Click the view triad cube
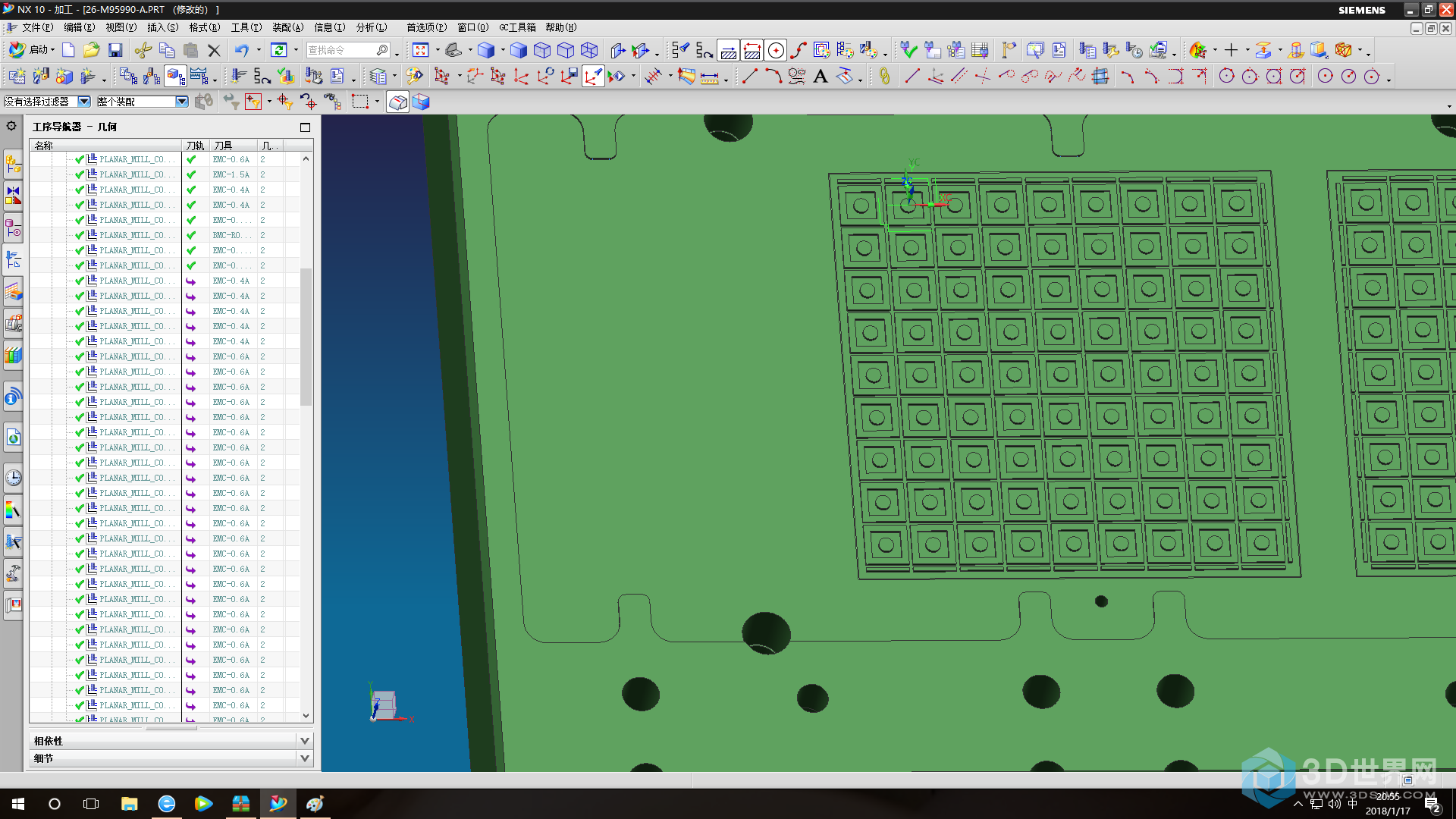The width and height of the screenshot is (1456, 819). pyautogui.click(x=384, y=704)
